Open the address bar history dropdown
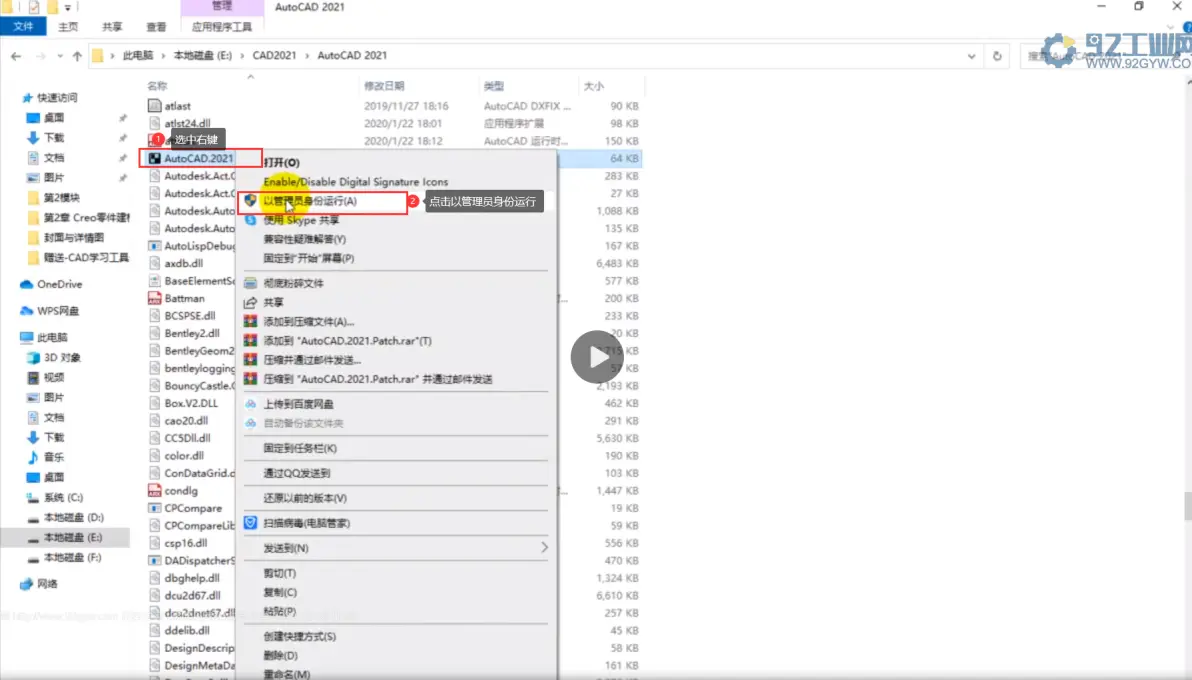The height and width of the screenshot is (680, 1192). click(972, 56)
